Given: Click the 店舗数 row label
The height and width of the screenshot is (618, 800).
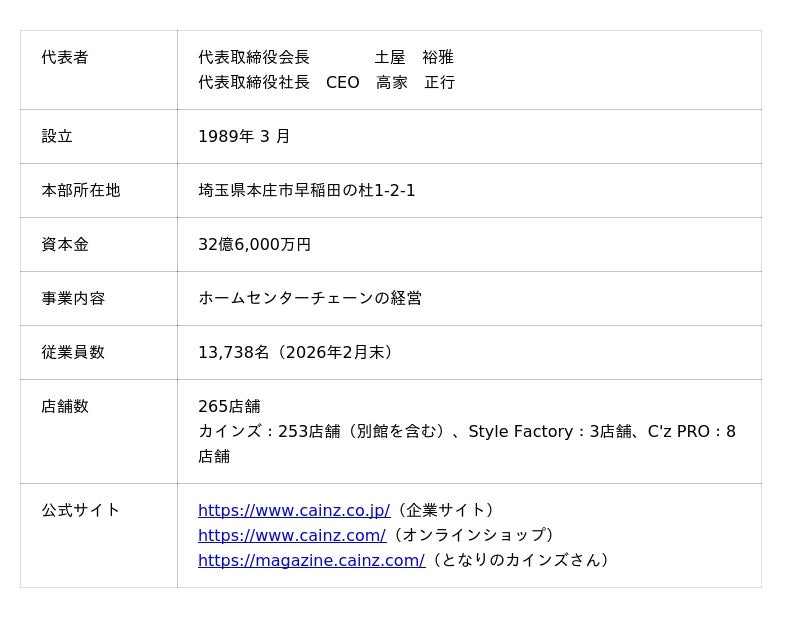Looking at the screenshot, I should [65, 406].
